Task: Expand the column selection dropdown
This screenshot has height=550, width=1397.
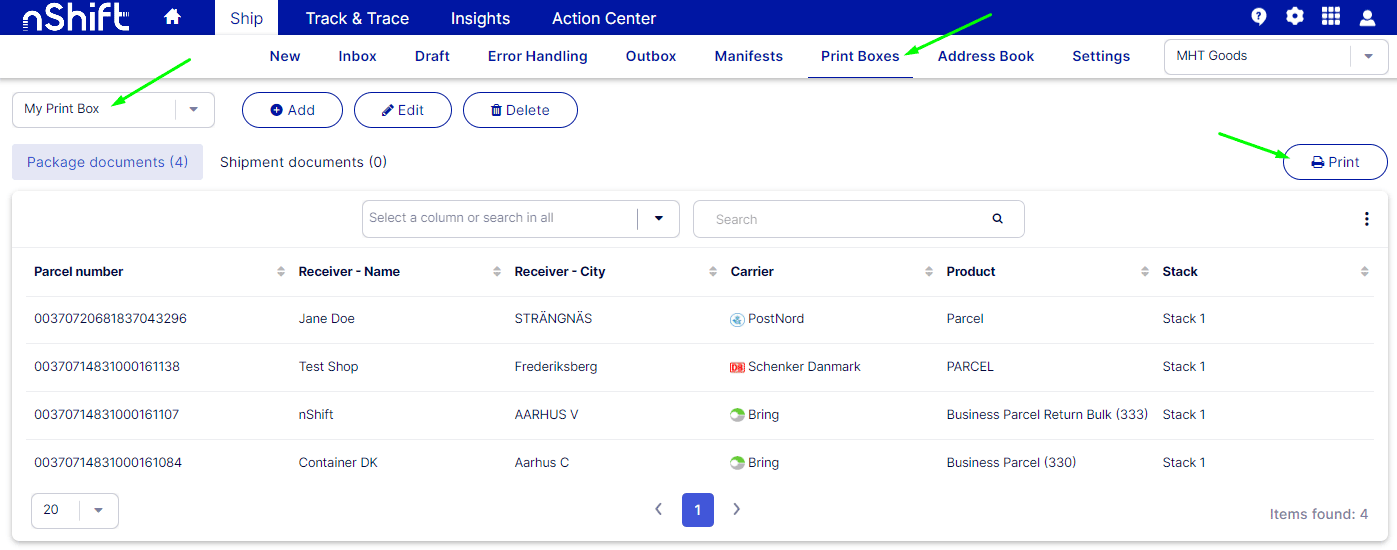Action: coord(658,219)
